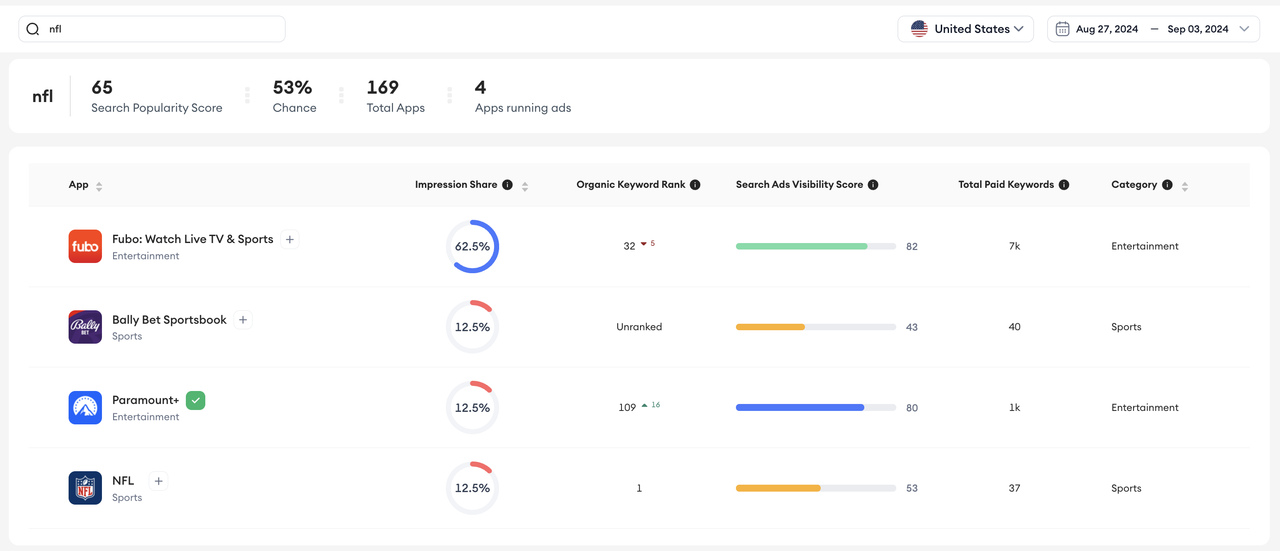Open Organic Keyword Rank info icon
Viewport: 1280px width, 551px height.
point(695,185)
